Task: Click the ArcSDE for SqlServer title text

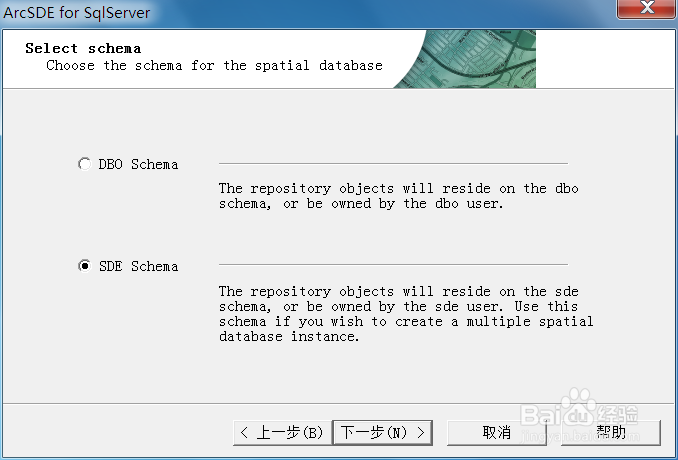Action: tap(77, 13)
